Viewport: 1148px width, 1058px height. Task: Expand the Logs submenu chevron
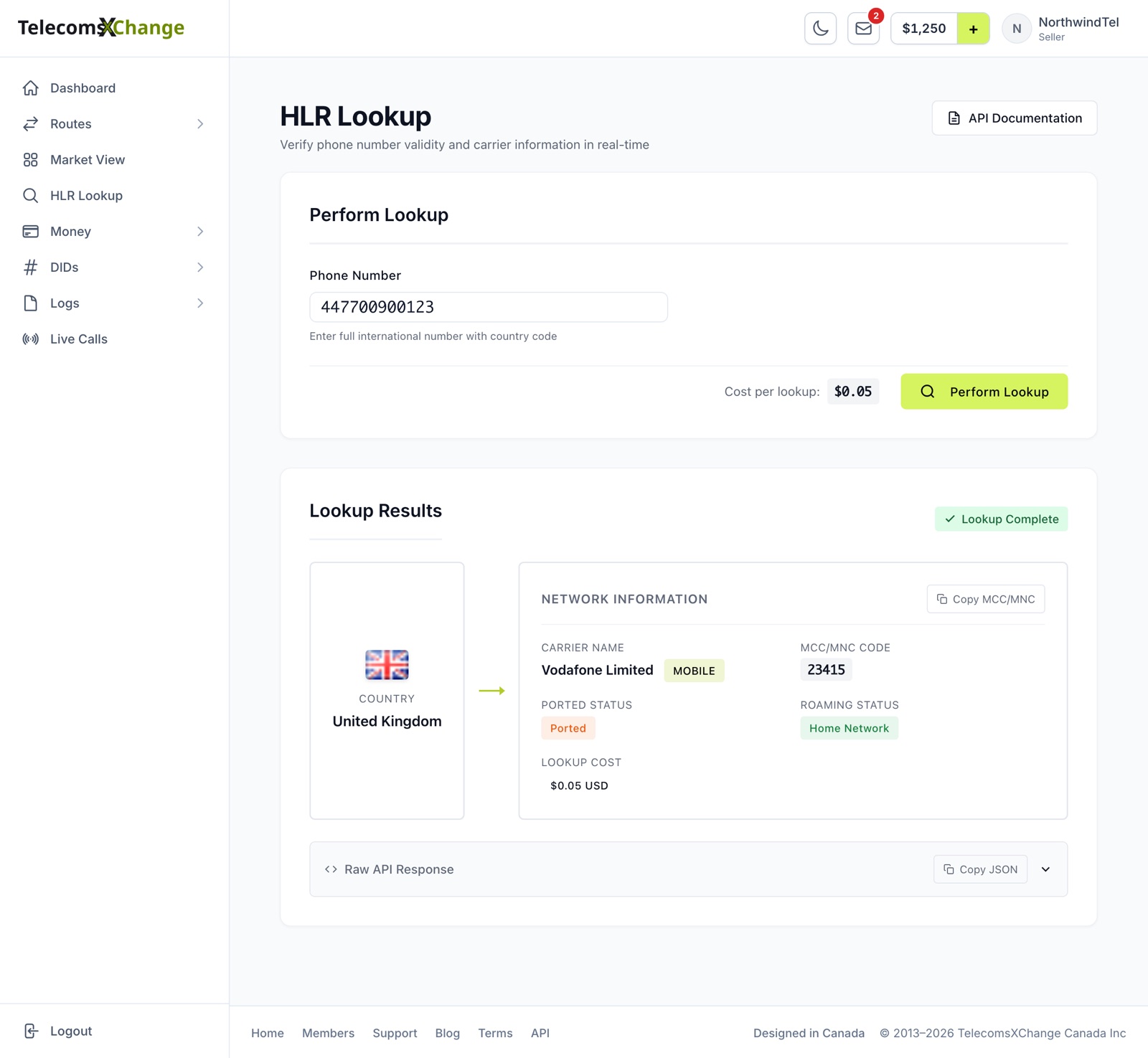coord(200,303)
